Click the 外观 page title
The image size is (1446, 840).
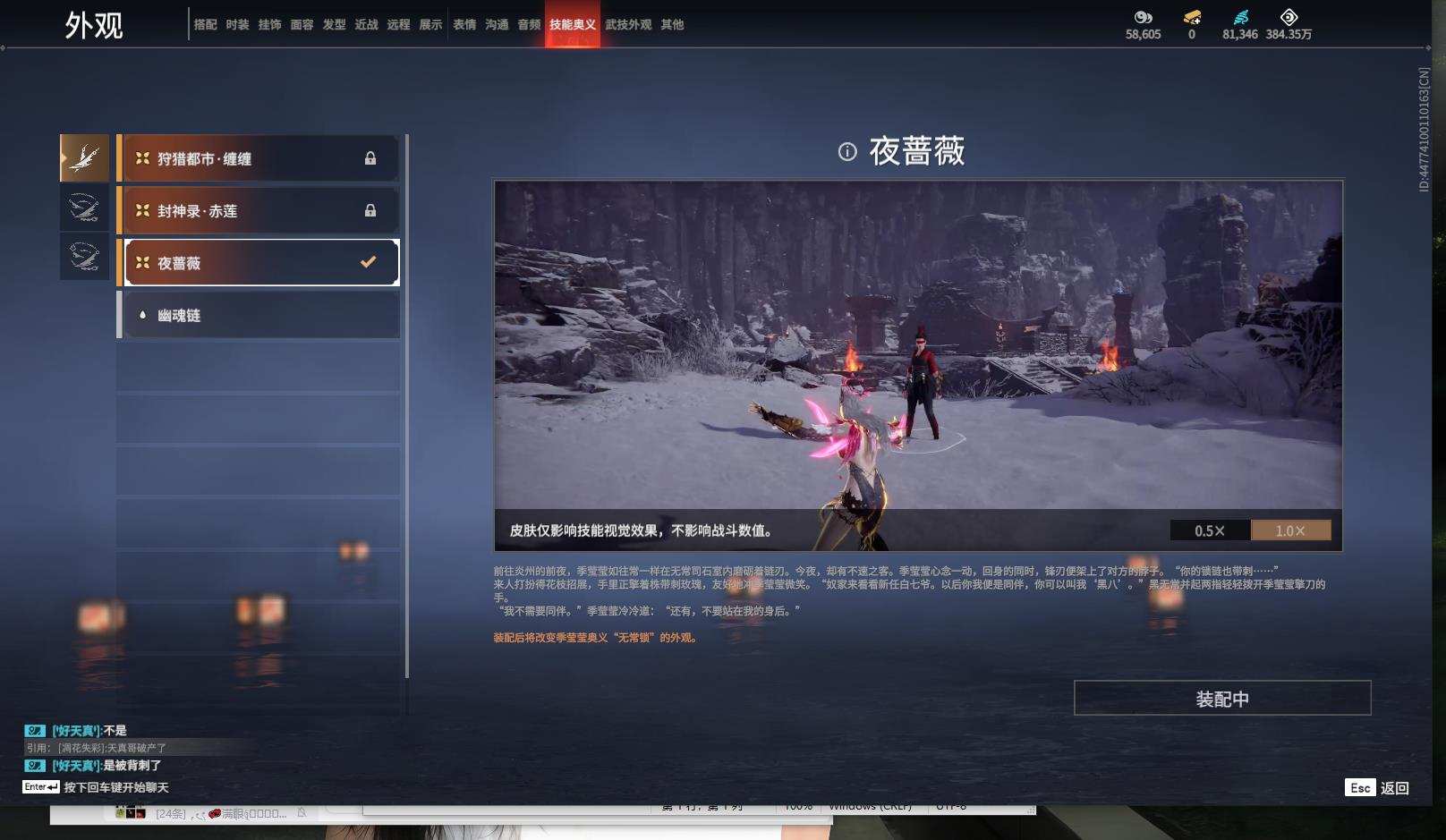[x=94, y=25]
